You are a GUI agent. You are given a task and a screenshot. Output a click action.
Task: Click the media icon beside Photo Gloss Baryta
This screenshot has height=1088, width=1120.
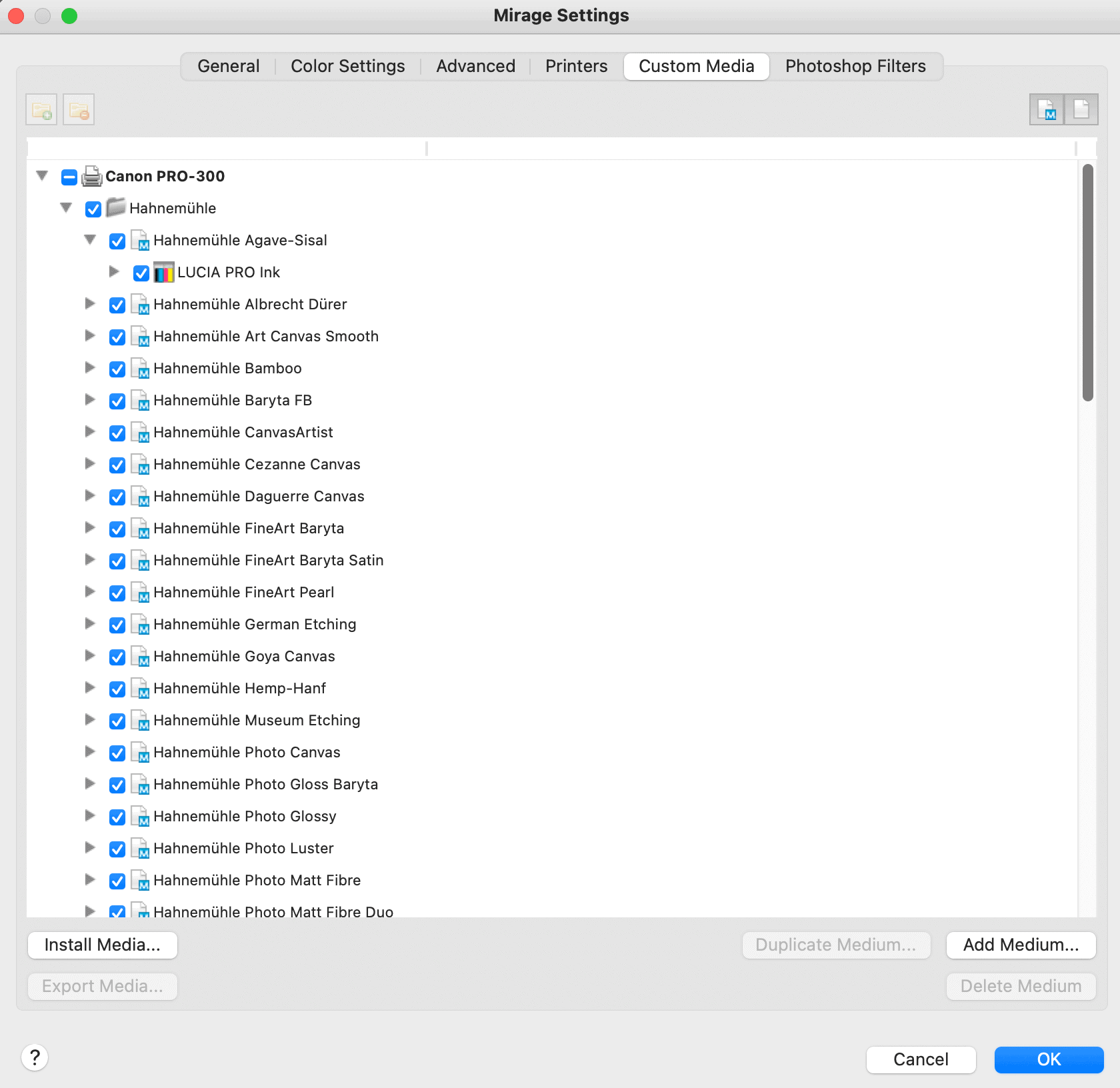[x=140, y=784]
